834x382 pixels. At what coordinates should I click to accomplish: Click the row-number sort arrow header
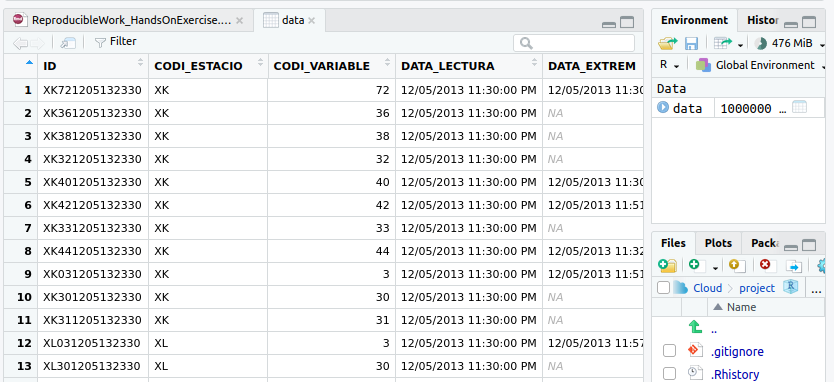pyautogui.click(x=29, y=62)
